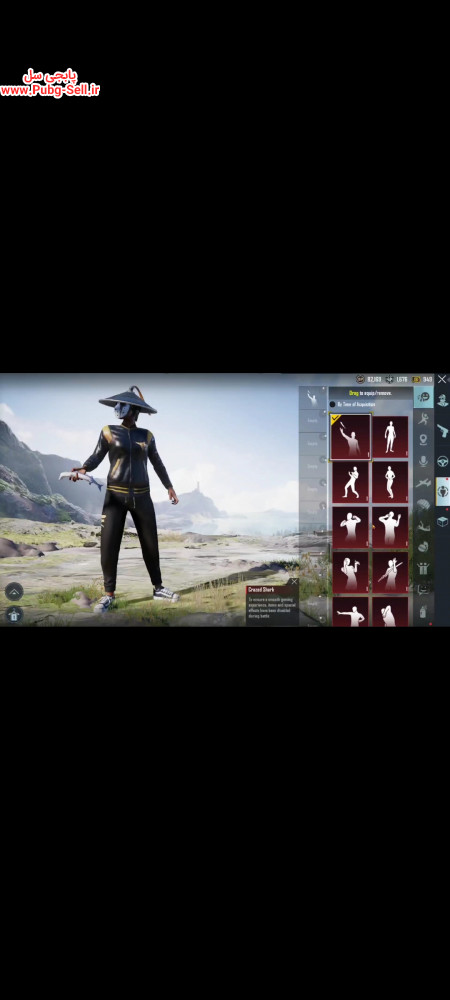The width and height of the screenshot is (450, 1000).
Task: Click the 'Drag to equip/remove' instruction text
Action: tap(371, 393)
